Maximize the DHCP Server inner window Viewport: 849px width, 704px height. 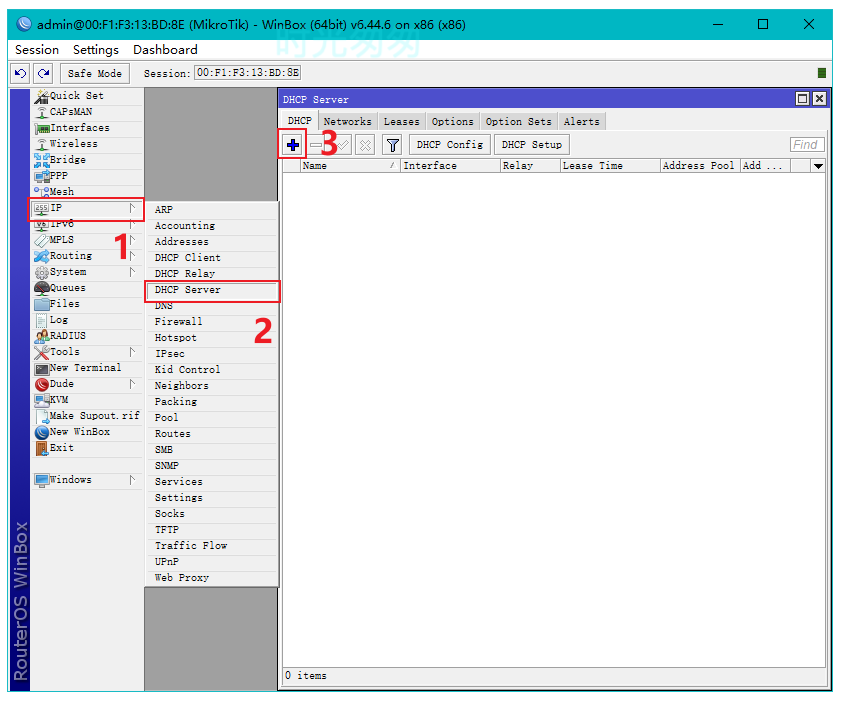point(802,99)
